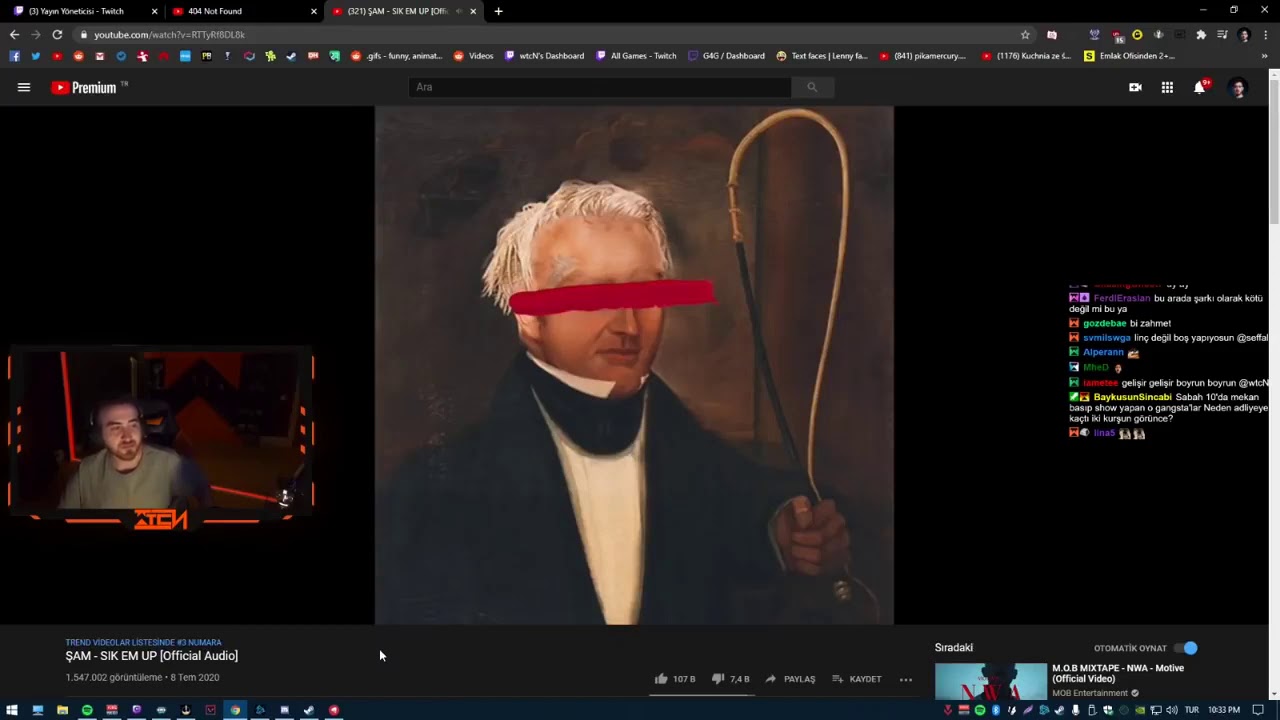Image resolution: width=1280 pixels, height=720 pixels.
Task: Click the FerdiEraslan chat username
Action: coord(1121,298)
